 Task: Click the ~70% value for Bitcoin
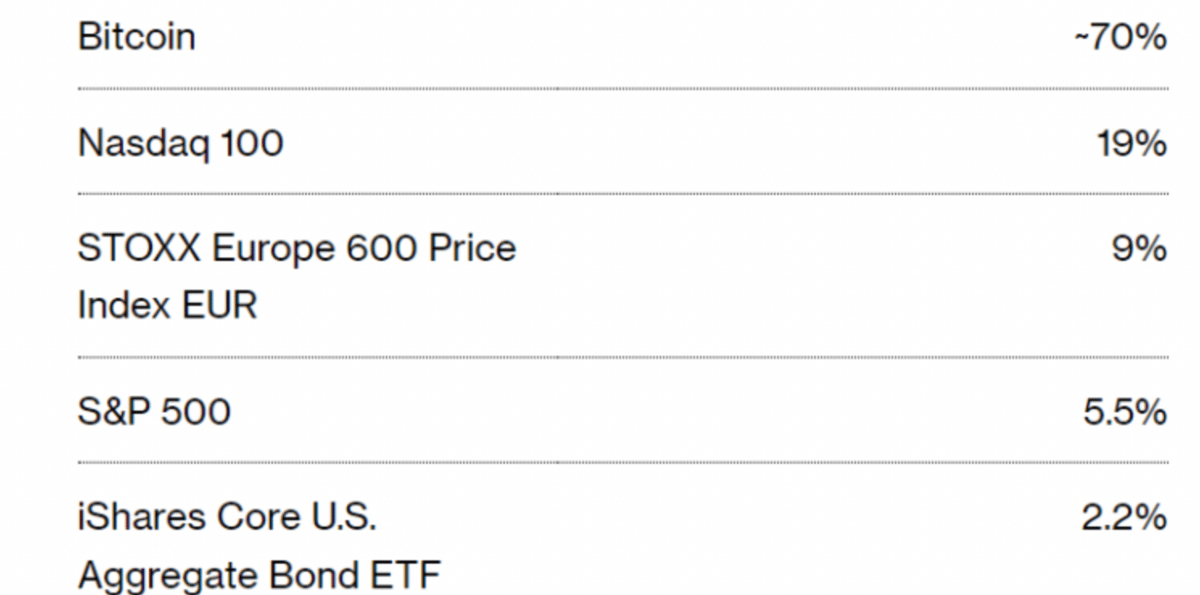1120,38
